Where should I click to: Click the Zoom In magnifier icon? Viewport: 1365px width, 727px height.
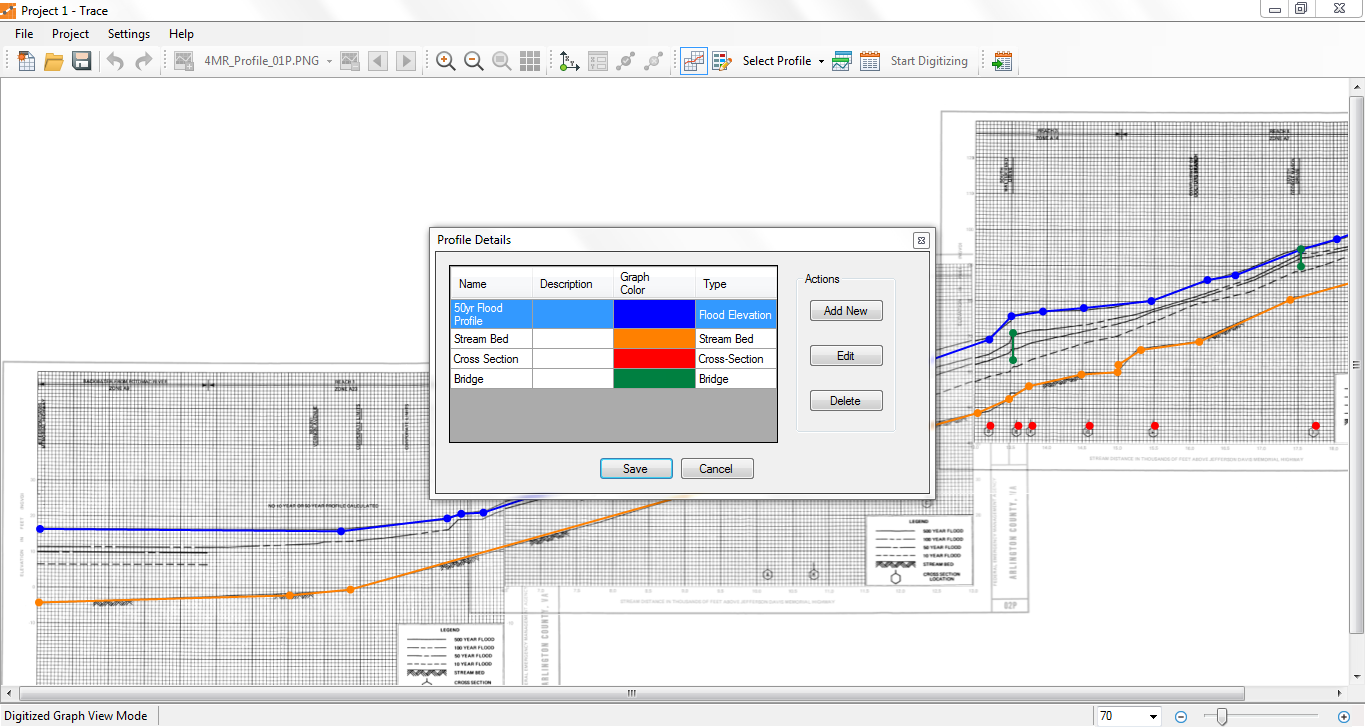tap(446, 61)
